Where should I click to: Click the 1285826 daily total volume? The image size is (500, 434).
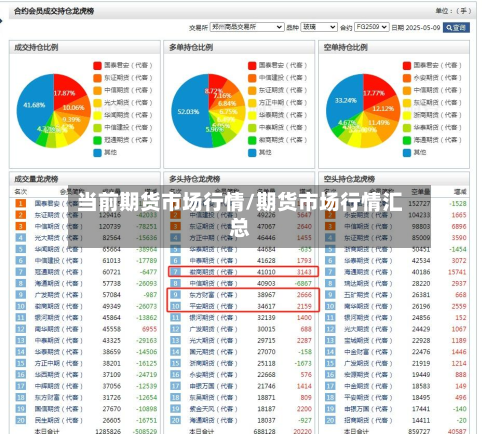coord(108,431)
